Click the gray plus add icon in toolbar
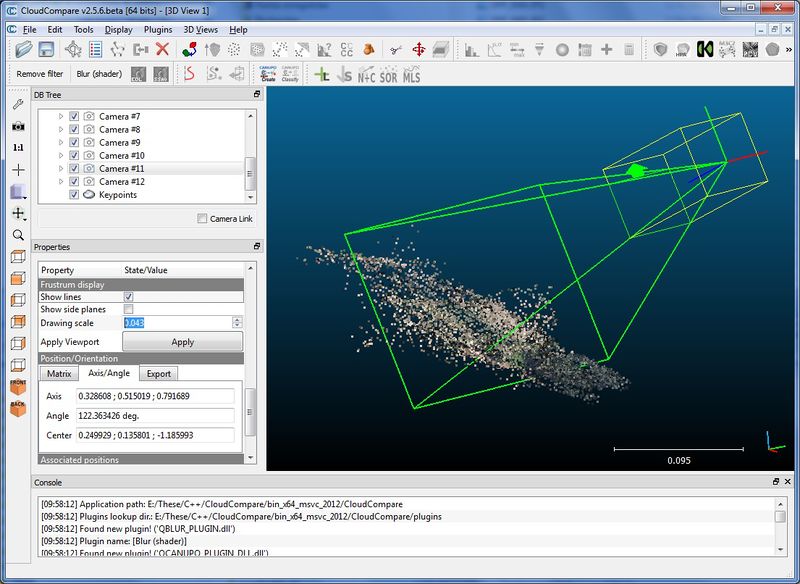 (x=607, y=49)
